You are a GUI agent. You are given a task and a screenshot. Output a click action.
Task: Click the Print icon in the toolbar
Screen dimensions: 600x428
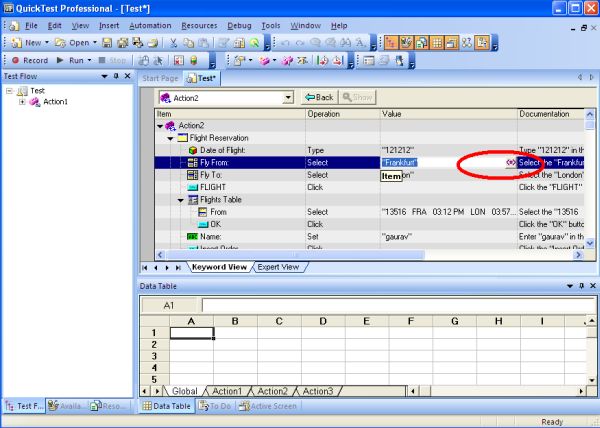point(153,43)
